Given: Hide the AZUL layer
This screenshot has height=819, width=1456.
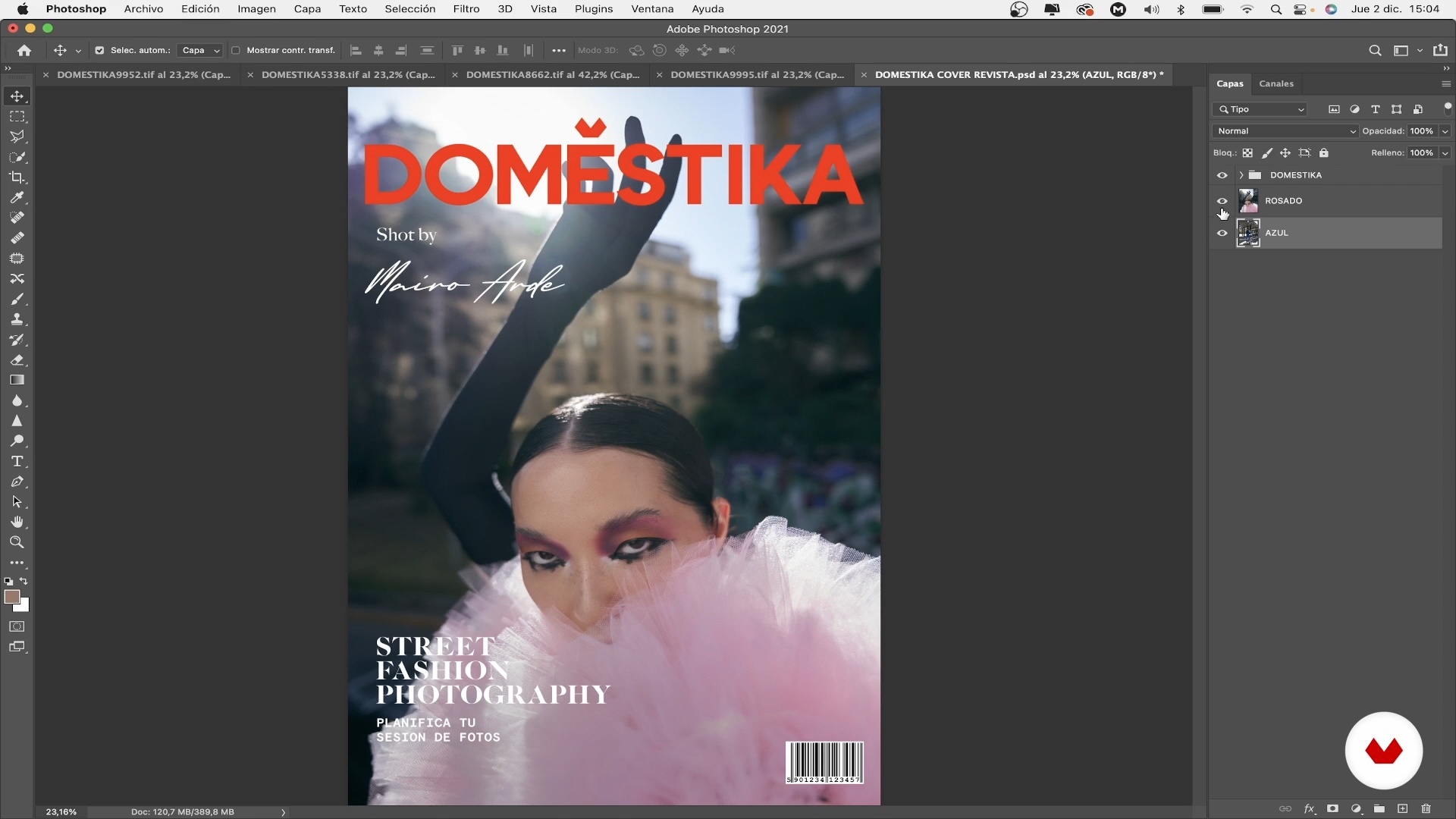Looking at the screenshot, I should click(x=1222, y=234).
